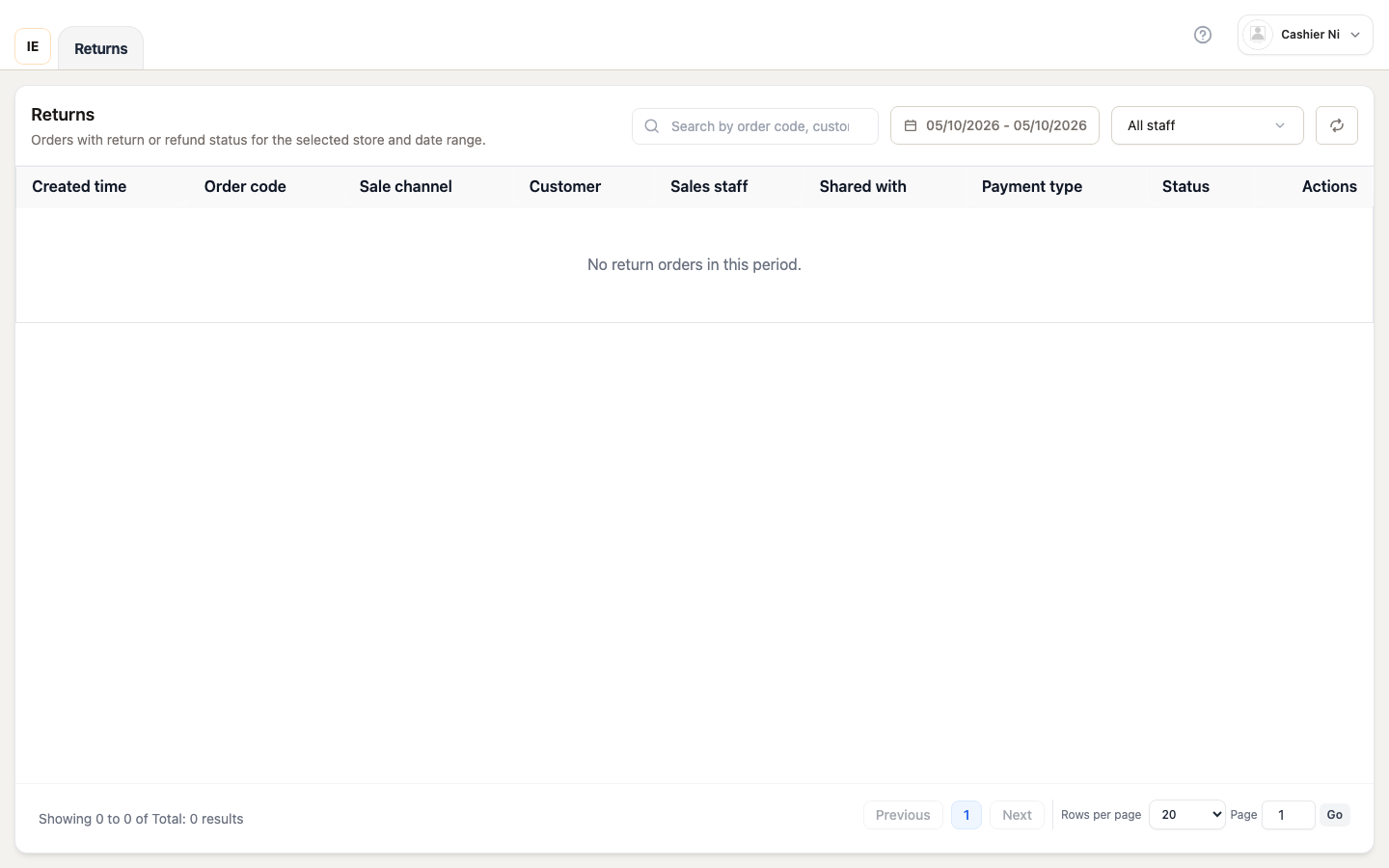Expand the All staff filter dropdown
The height and width of the screenshot is (868, 1389).
pyautogui.click(x=1207, y=125)
